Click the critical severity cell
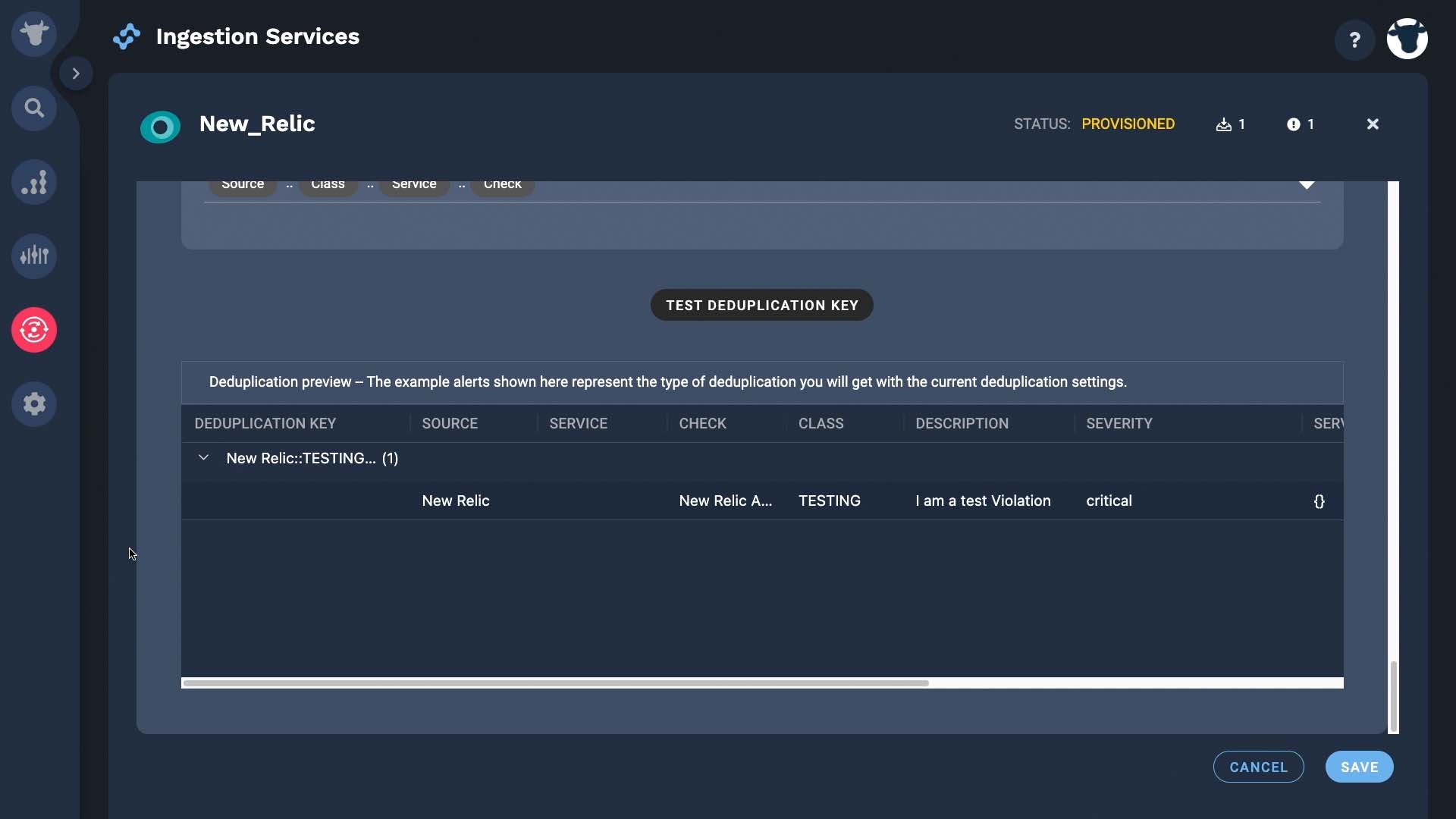Viewport: 1456px width, 819px height. click(x=1109, y=500)
